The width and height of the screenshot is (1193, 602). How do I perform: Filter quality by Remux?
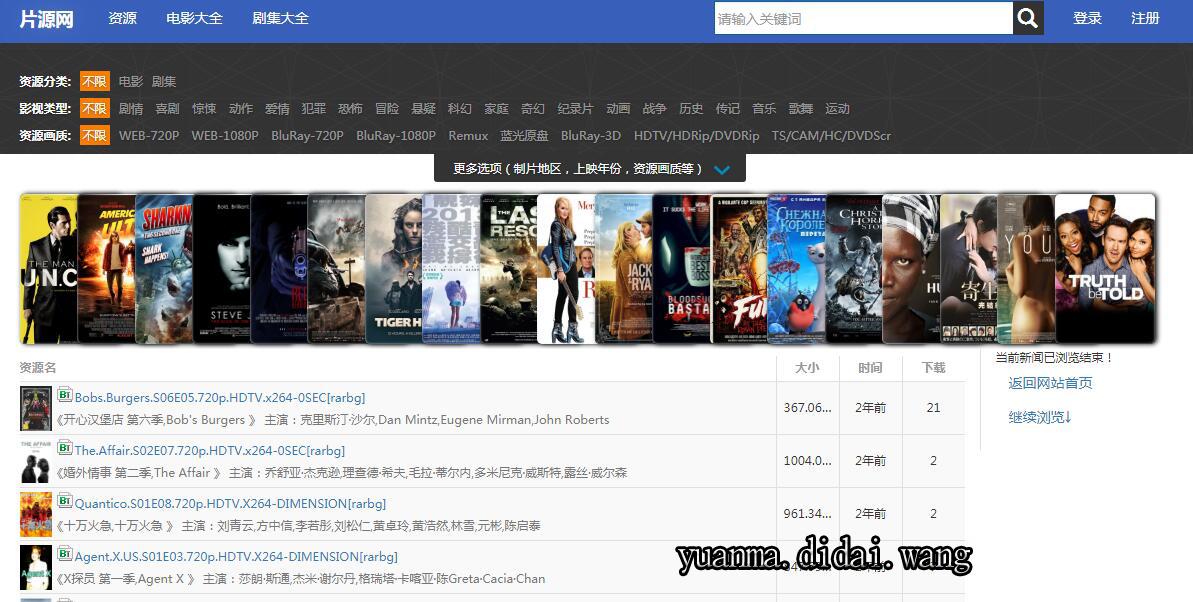[468, 135]
